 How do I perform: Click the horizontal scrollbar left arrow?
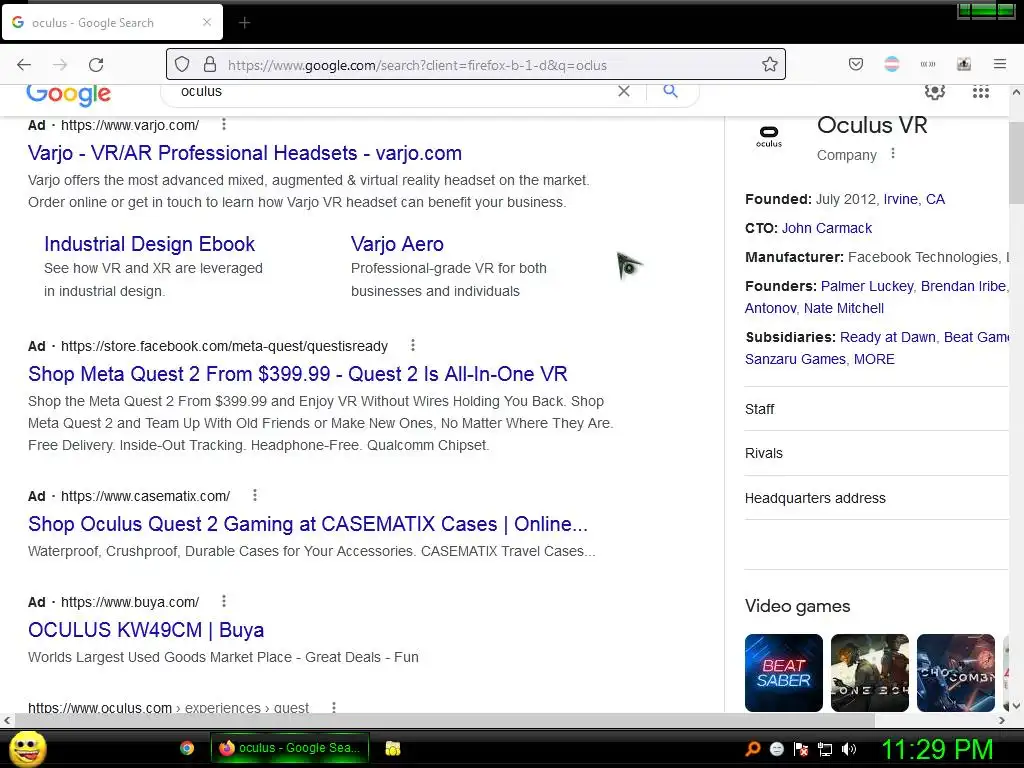coord(7,720)
